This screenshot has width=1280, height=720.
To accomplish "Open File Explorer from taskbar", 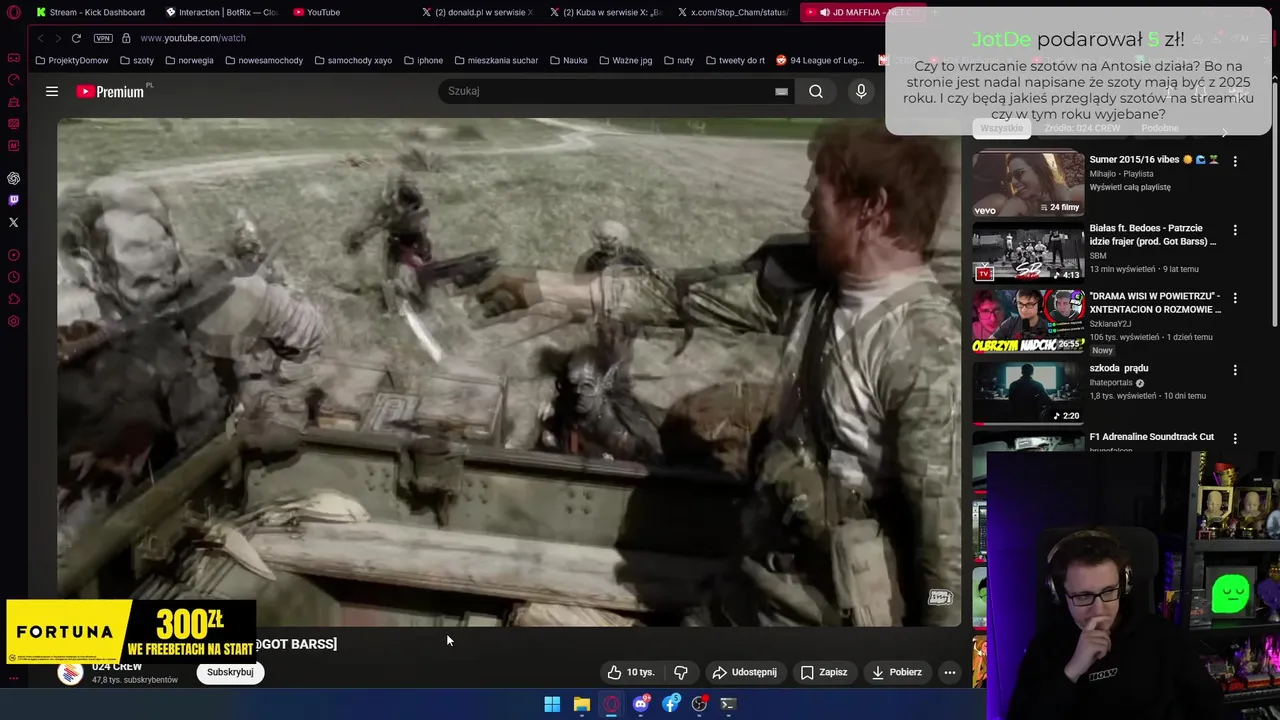I will tap(581, 704).
